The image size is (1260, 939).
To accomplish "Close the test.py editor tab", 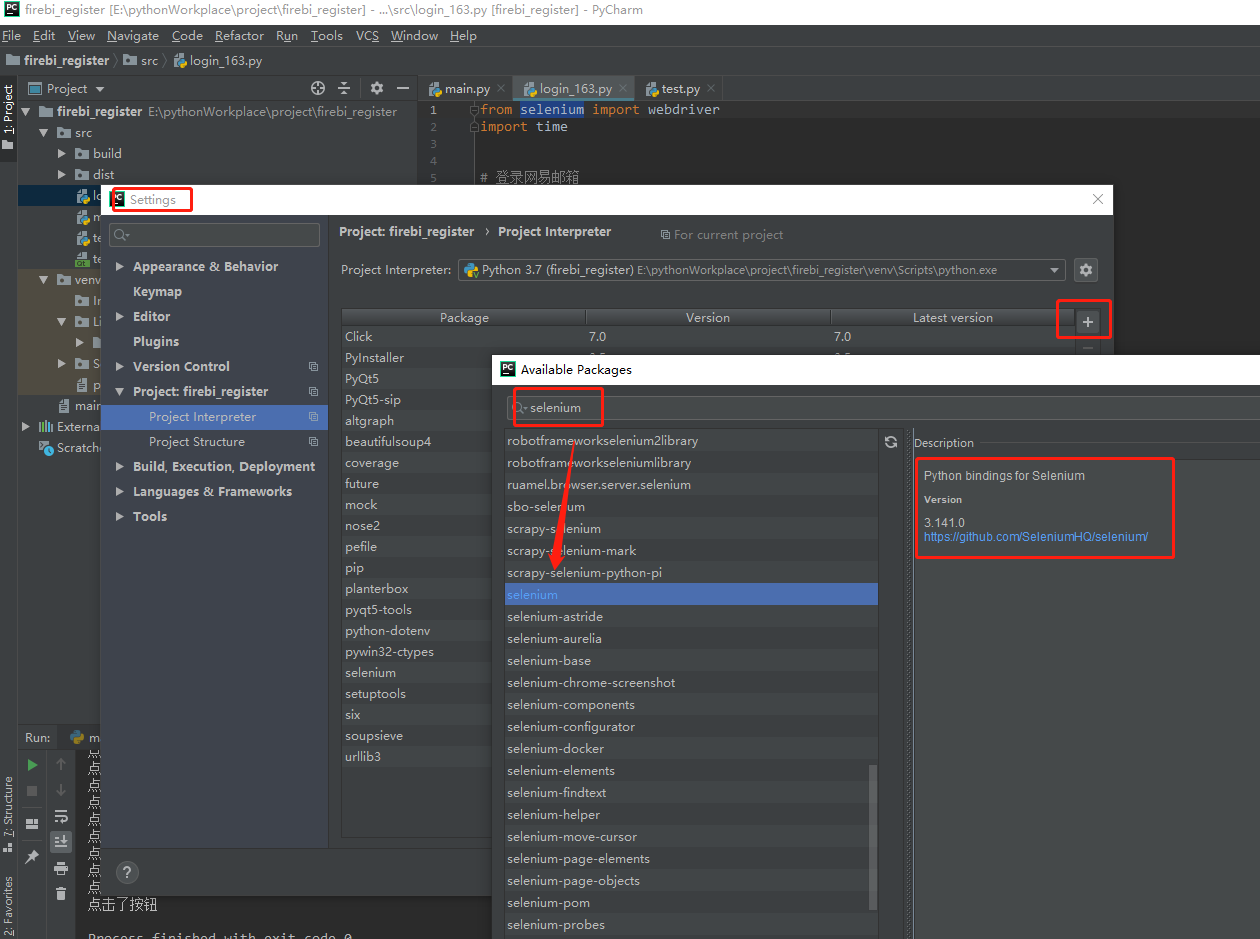I will 711,89.
